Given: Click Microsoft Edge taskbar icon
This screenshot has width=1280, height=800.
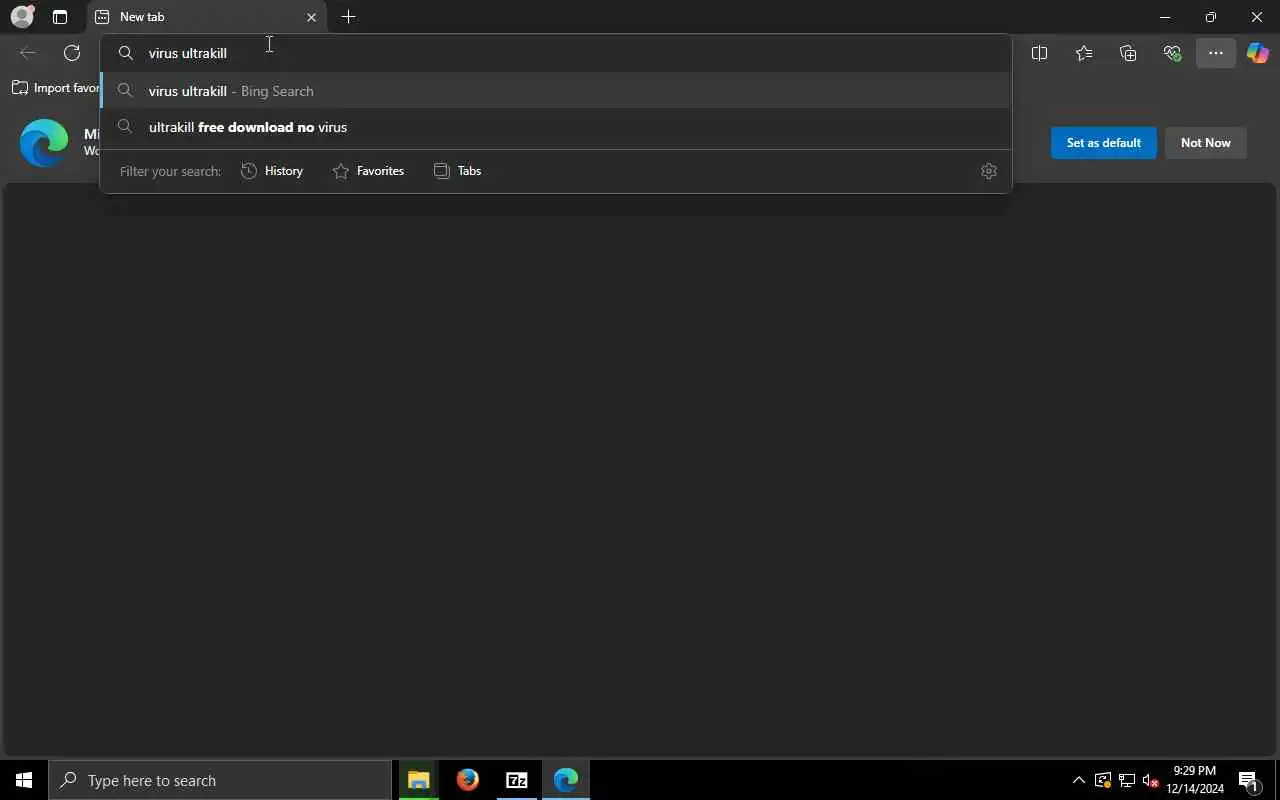Looking at the screenshot, I should pos(566,780).
